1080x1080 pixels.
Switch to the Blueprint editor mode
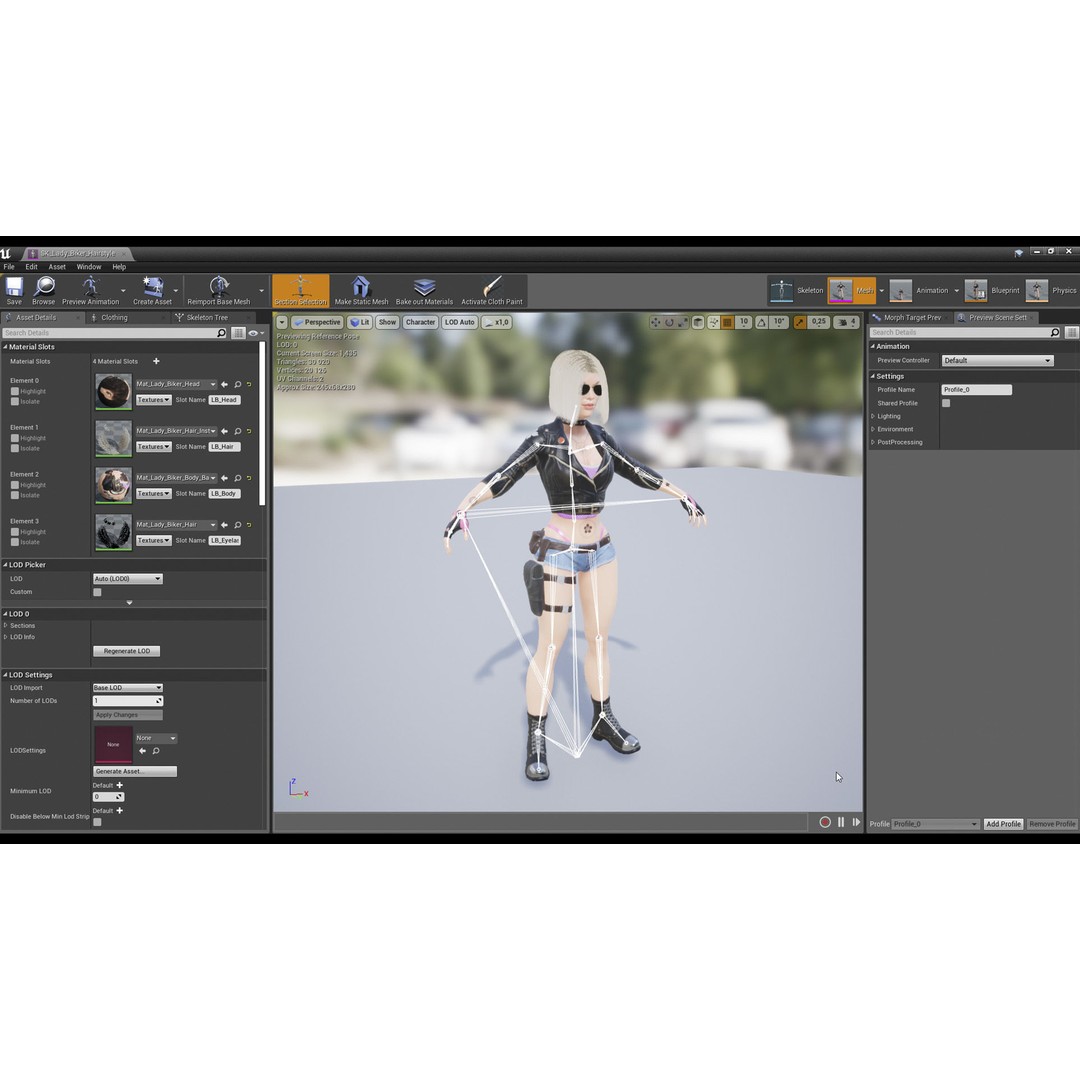click(x=992, y=291)
